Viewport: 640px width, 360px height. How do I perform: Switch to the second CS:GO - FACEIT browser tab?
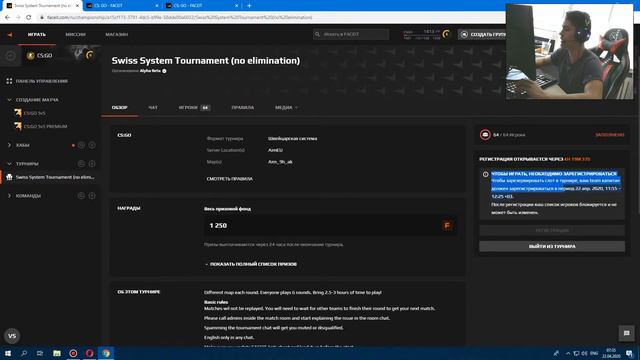122,6
